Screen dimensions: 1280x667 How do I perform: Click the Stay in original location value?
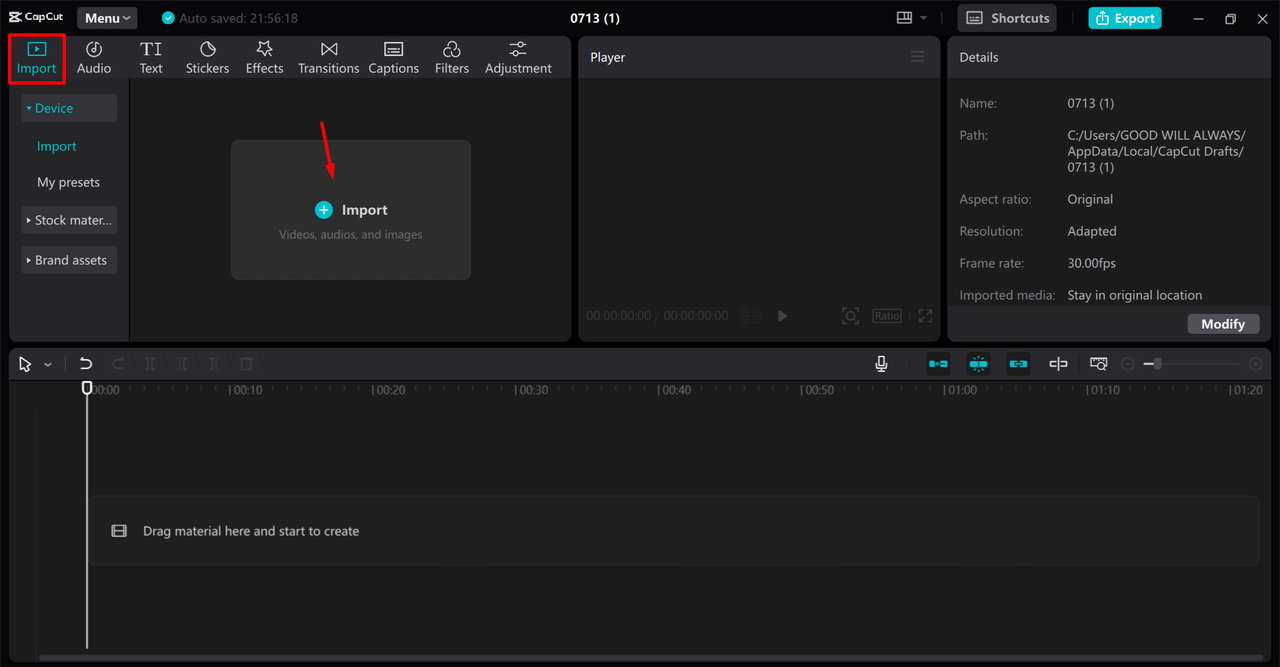pyautogui.click(x=1135, y=295)
